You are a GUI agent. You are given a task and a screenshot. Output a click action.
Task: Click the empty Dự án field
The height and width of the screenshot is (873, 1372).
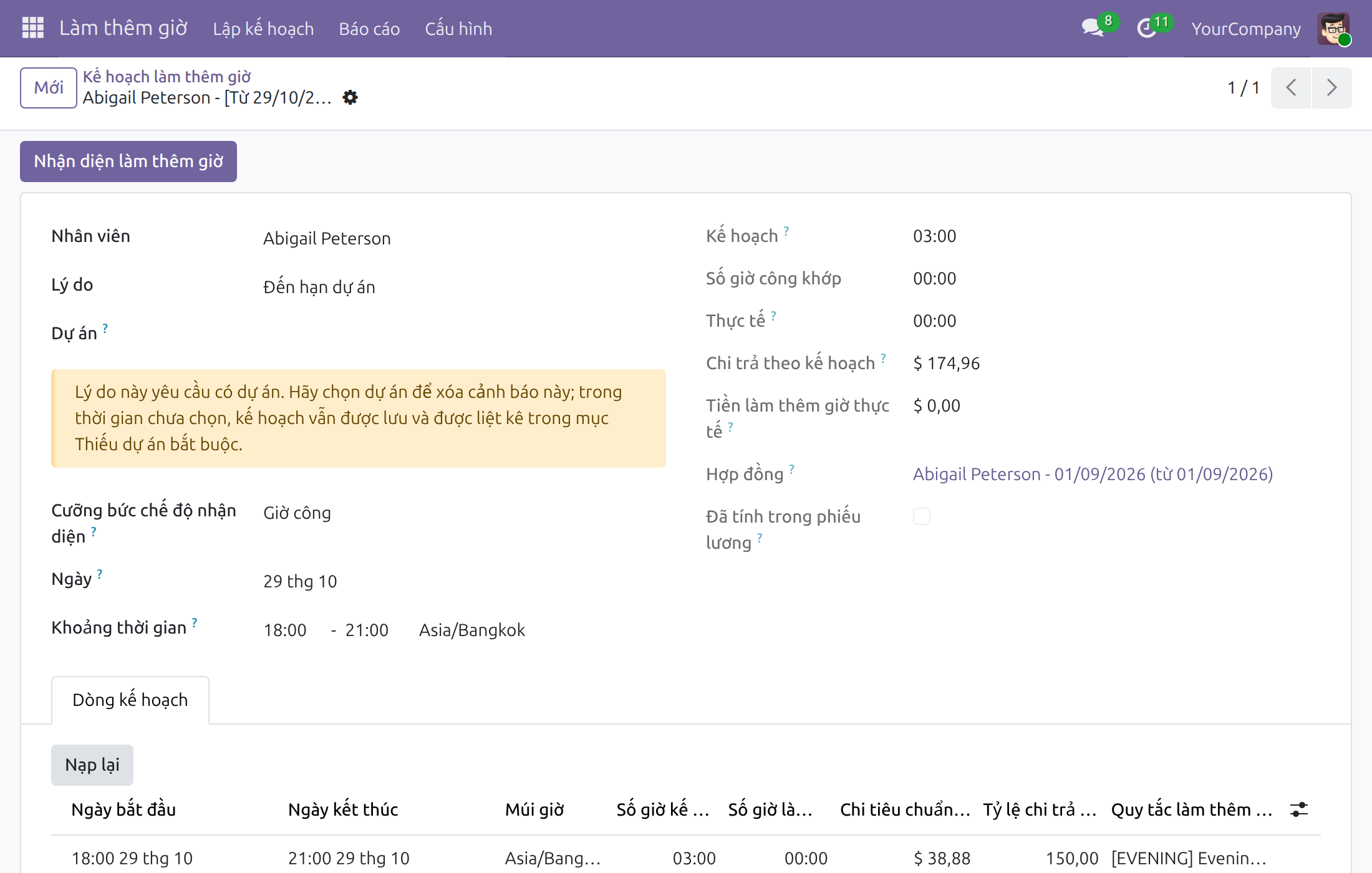point(464,334)
